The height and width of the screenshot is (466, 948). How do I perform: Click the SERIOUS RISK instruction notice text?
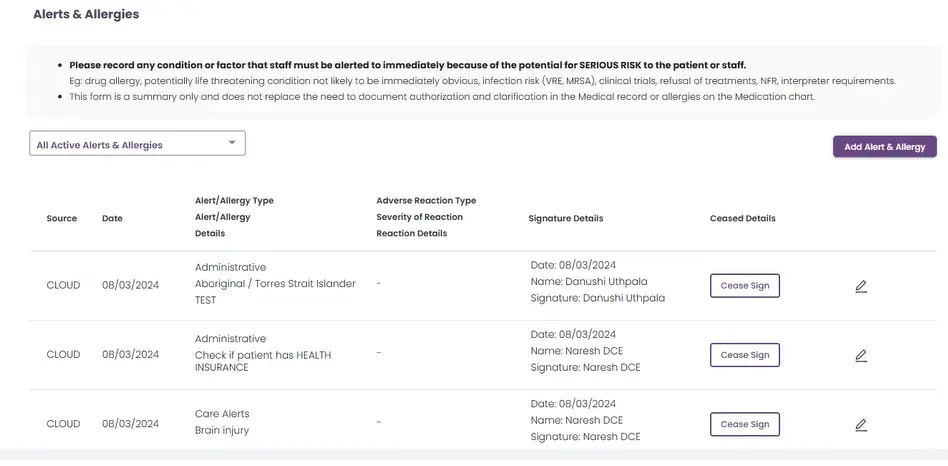click(407, 64)
